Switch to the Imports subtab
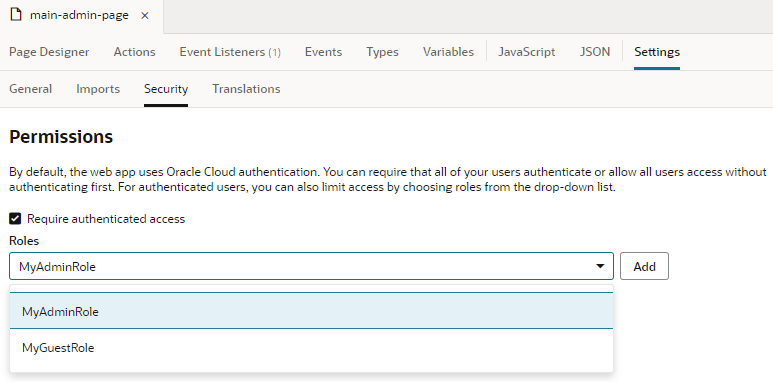This screenshot has width=773, height=382. tap(98, 89)
